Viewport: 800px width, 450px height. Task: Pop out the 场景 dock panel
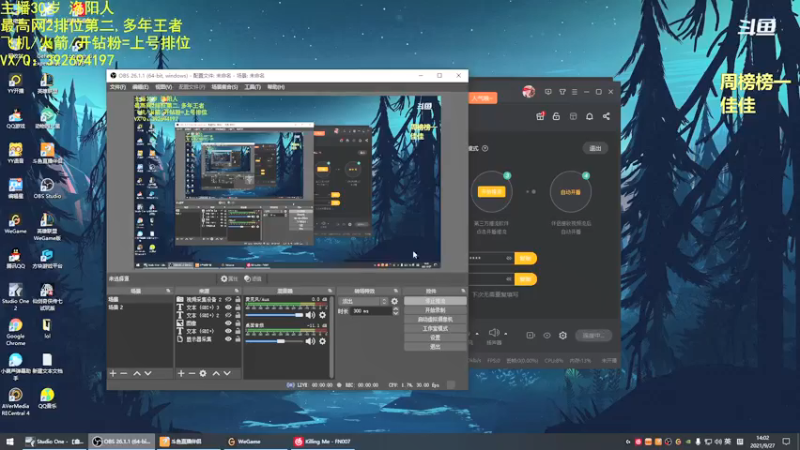168,291
